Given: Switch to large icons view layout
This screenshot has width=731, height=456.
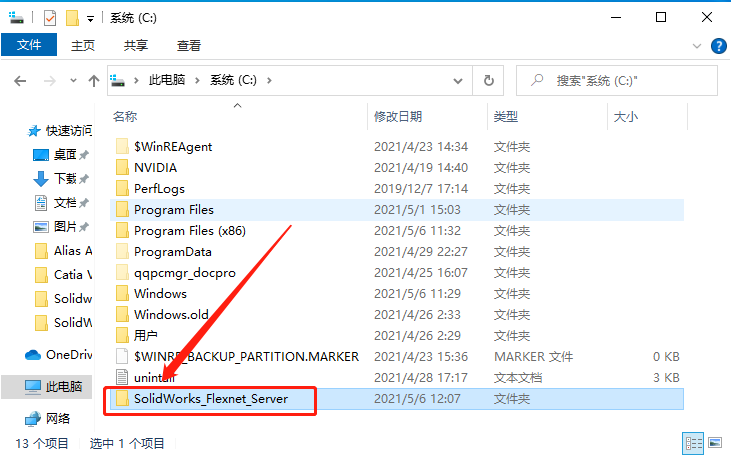Looking at the screenshot, I should (715, 442).
